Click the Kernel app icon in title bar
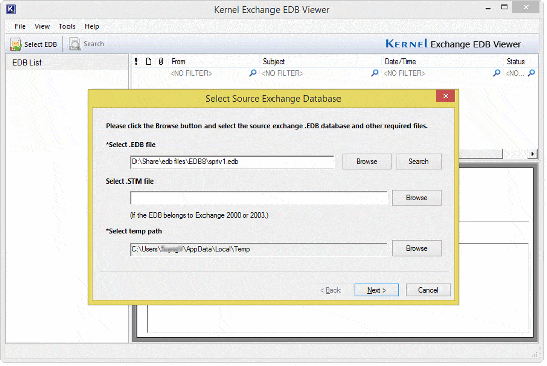547x366 pixels. [x=11, y=9]
